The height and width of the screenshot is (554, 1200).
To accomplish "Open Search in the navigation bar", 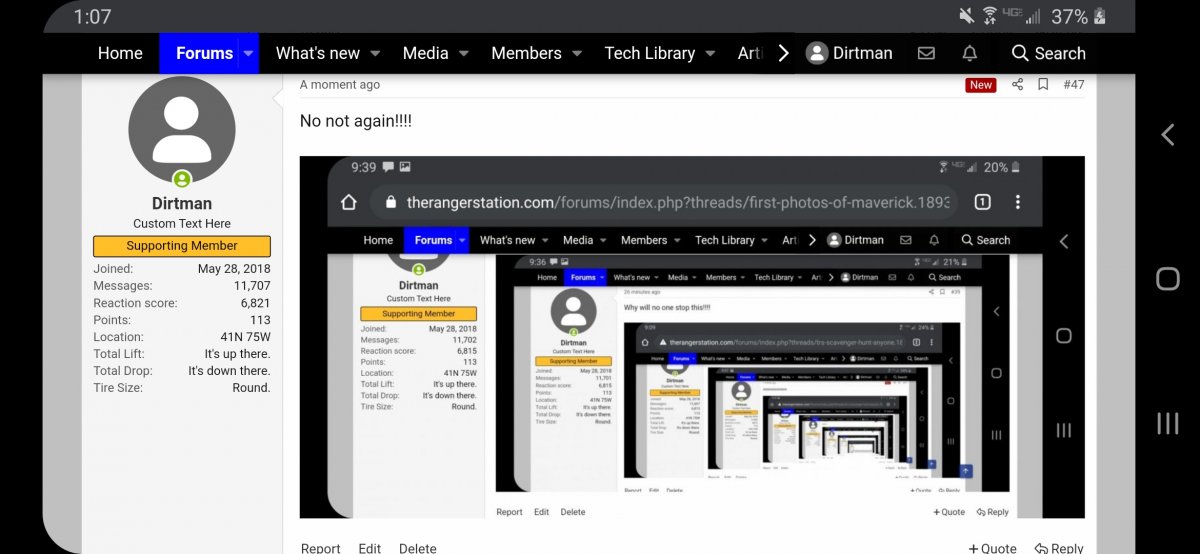I will [1048, 53].
